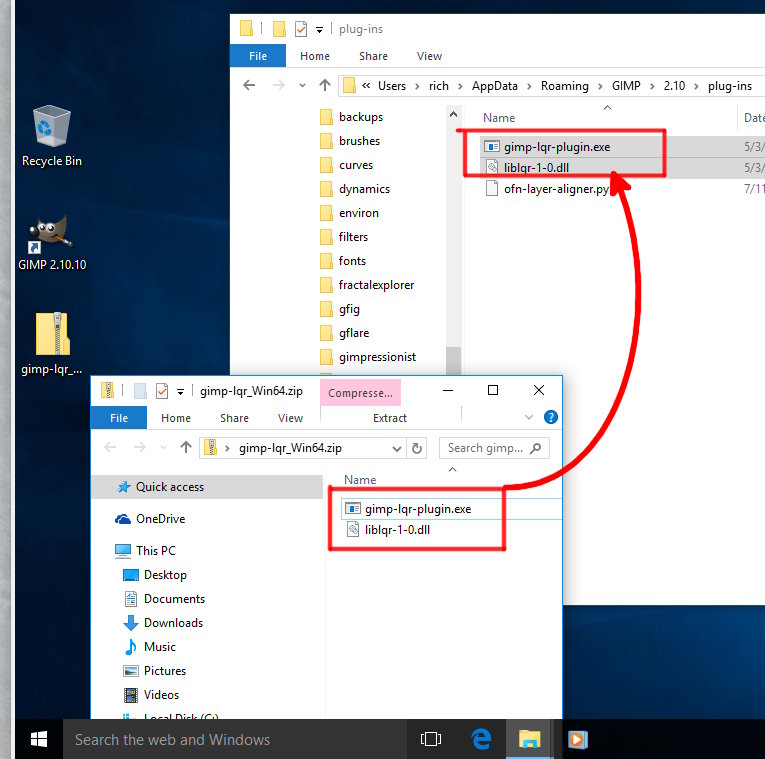The width and height of the screenshot is (765, 759).
Task: Click 2.10 in the breadcrumb path
Action: (x=674, y=86)
